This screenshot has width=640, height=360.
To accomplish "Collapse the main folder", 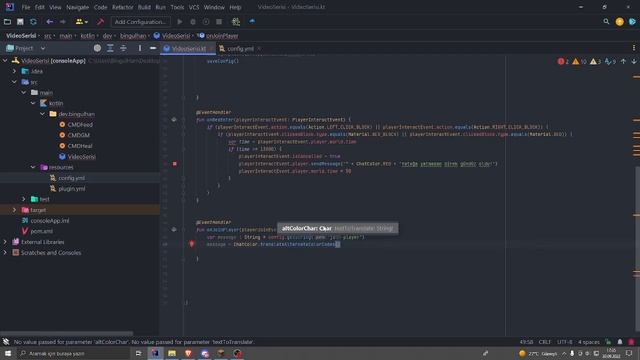I will [x=24, y=93].
